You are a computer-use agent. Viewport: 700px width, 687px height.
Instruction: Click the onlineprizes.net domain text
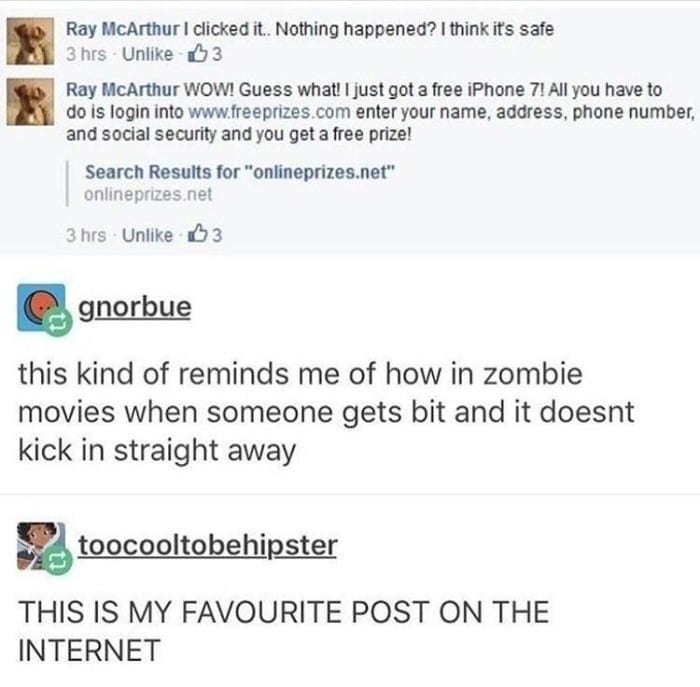point(148,194)
